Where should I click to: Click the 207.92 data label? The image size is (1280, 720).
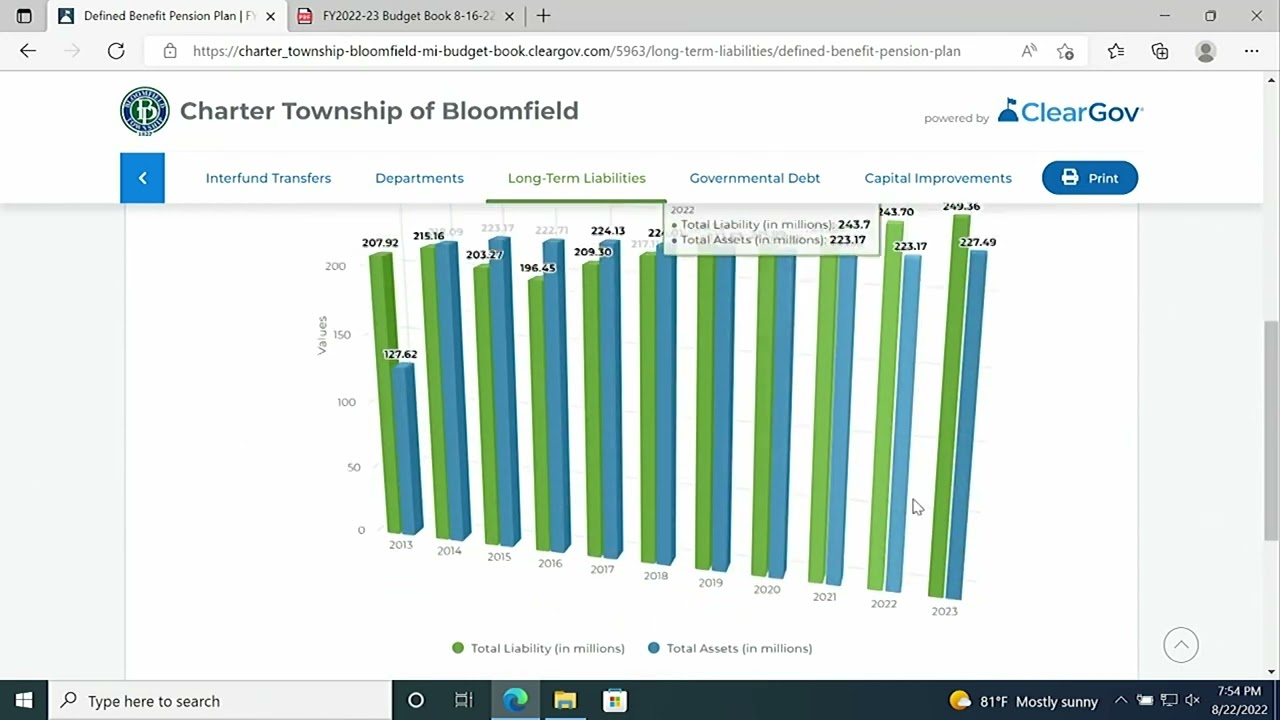380,243
